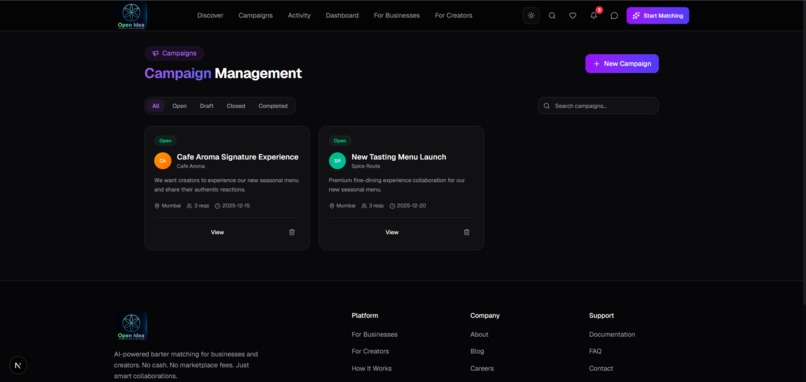Delete New Tasting Menu Launch via trash icon
Image resolution: width=806 pixels, height=382 pixels.
tap(467, 232)
